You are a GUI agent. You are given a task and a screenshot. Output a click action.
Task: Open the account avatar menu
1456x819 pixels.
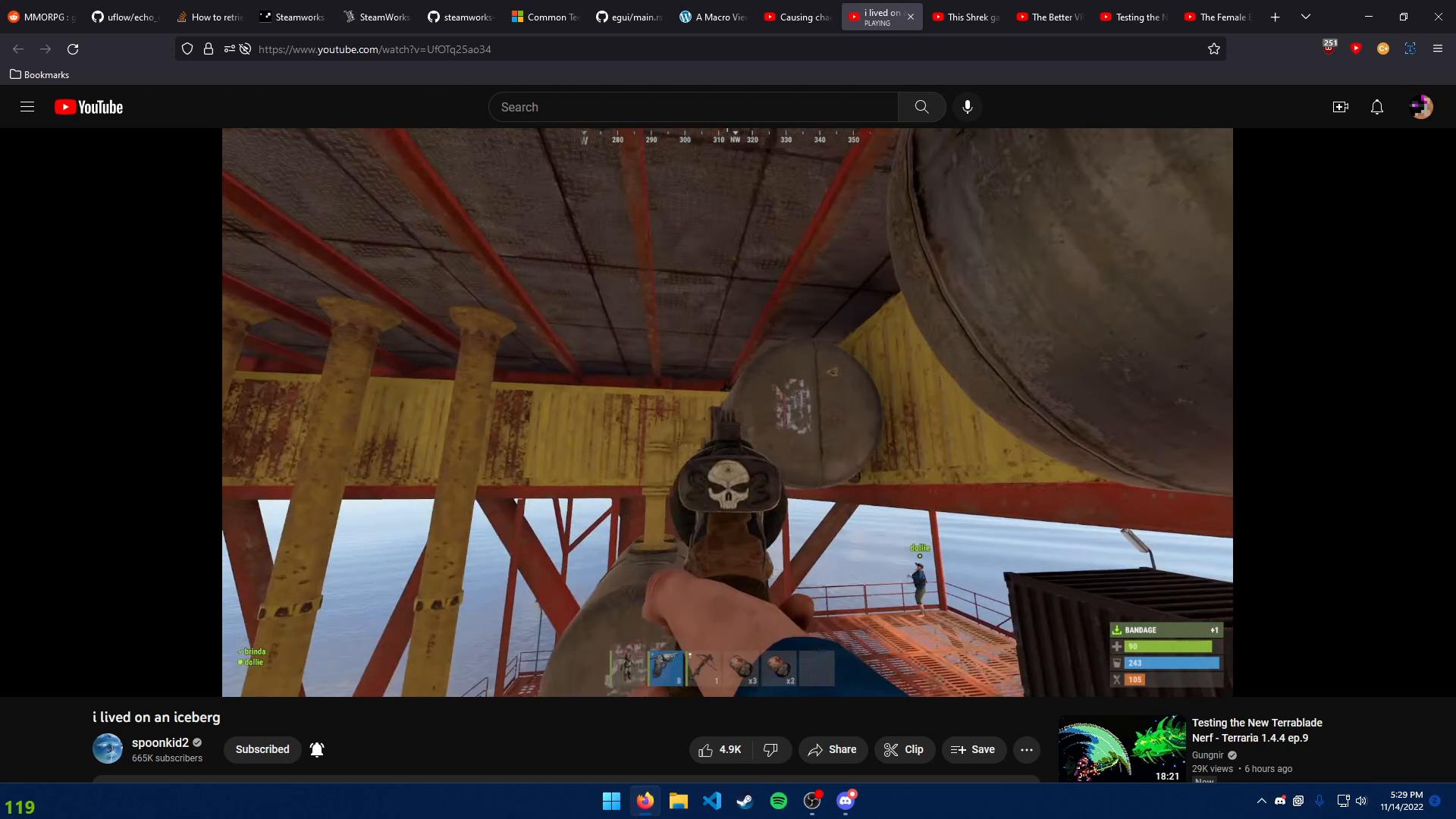(x=1421, y=107)
